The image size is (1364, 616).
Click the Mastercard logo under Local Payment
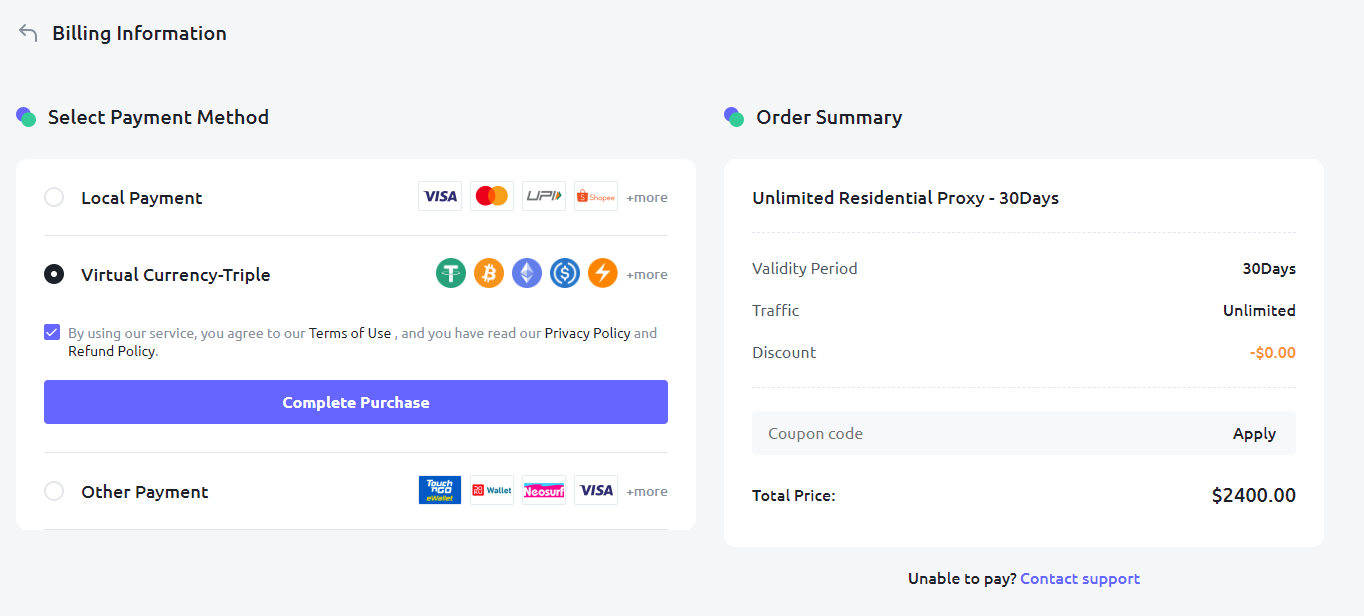coord(491,197)
